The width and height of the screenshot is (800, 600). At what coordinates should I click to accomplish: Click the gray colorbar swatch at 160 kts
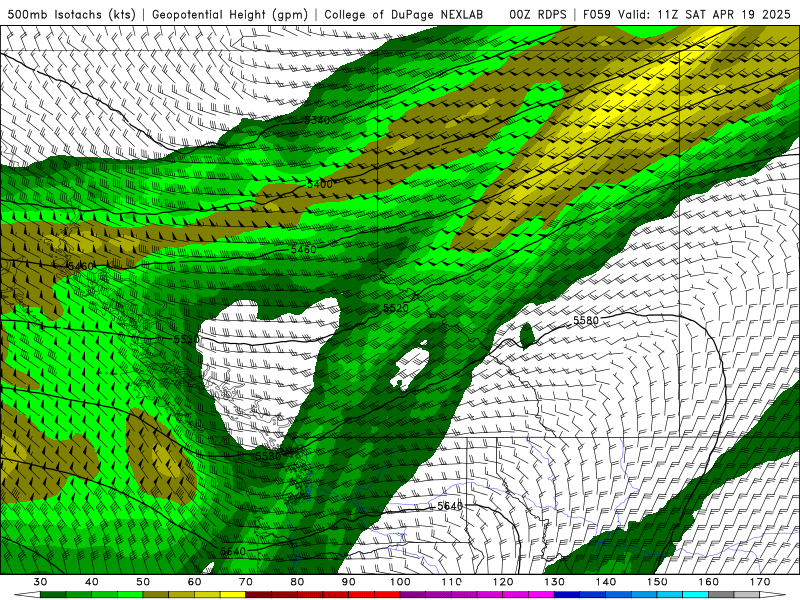point(721,595)
